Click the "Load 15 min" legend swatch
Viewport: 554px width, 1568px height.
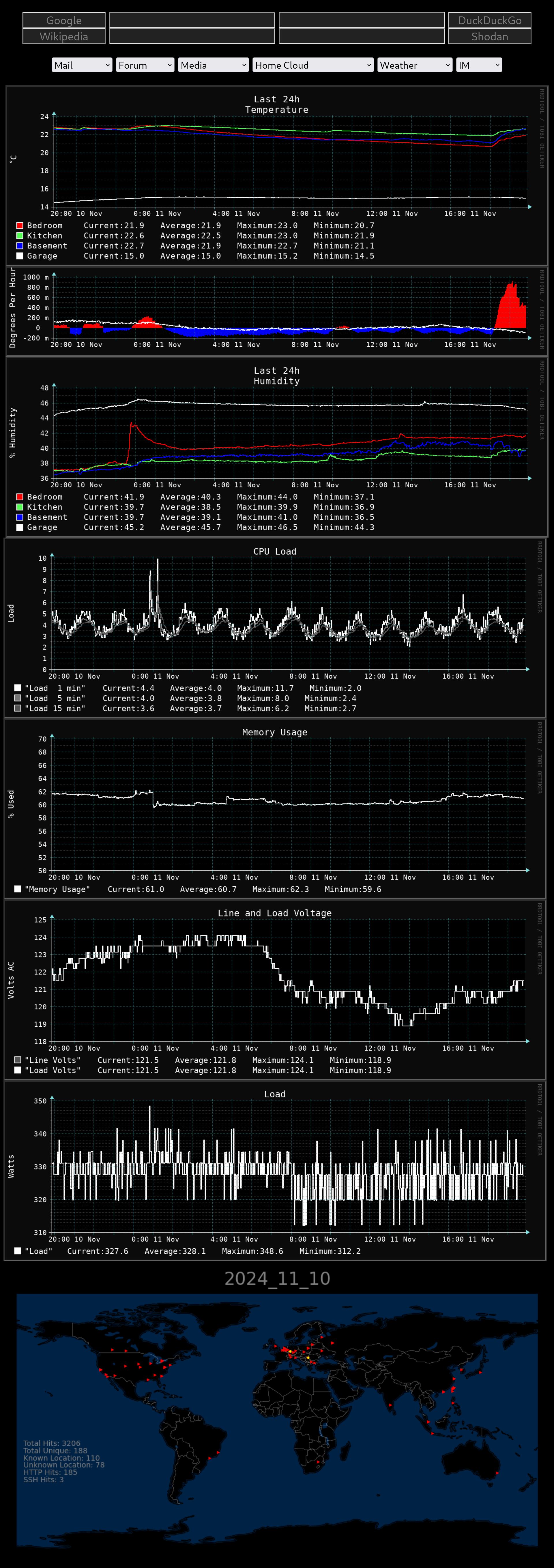[18, 709]
